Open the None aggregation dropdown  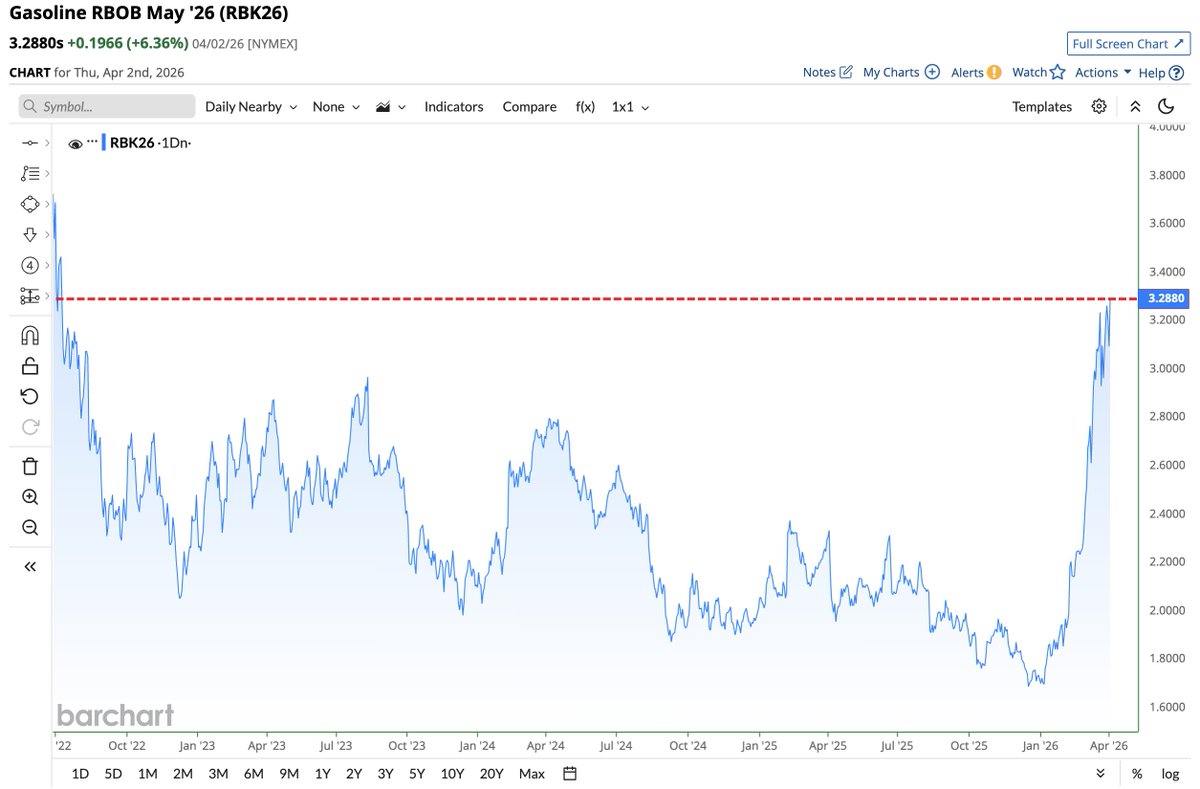[x=334, y=106]
